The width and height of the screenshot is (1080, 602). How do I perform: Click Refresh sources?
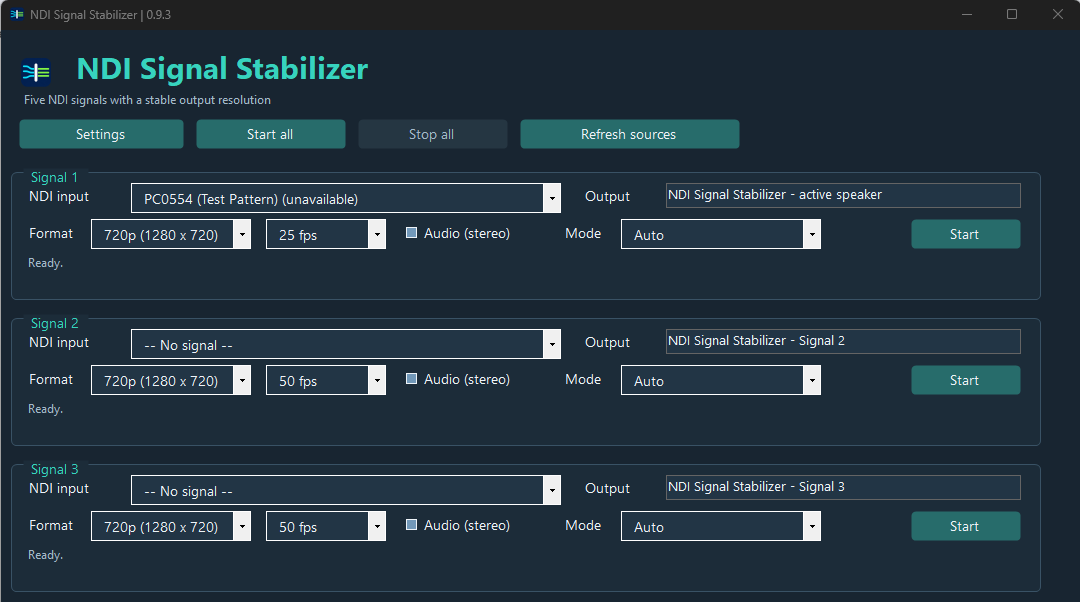(630, 134)
